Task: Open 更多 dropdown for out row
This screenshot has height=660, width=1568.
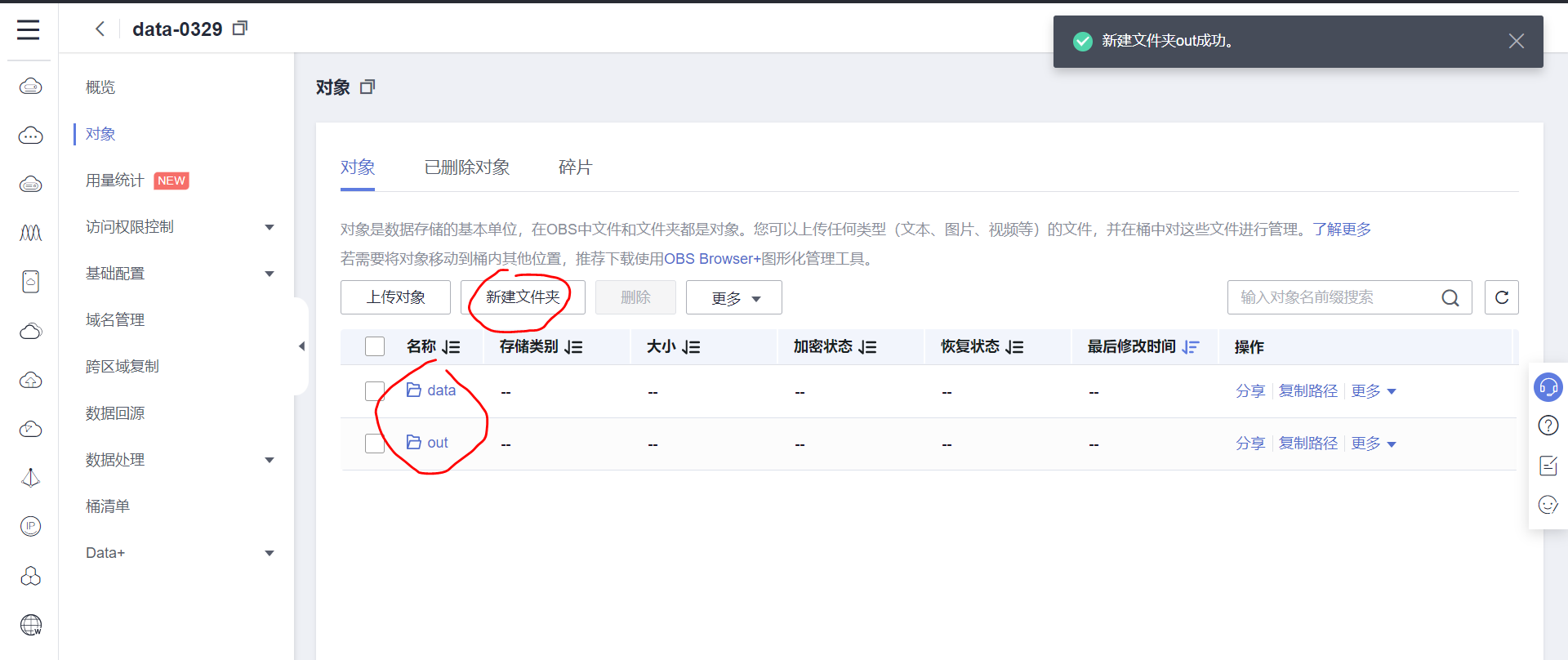Action: (x=1374, y=444)
